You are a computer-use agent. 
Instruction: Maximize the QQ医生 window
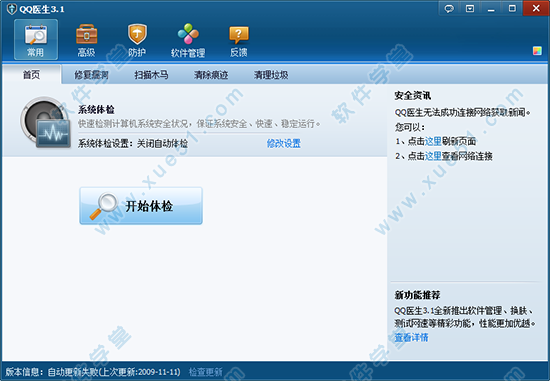[512, 8]
